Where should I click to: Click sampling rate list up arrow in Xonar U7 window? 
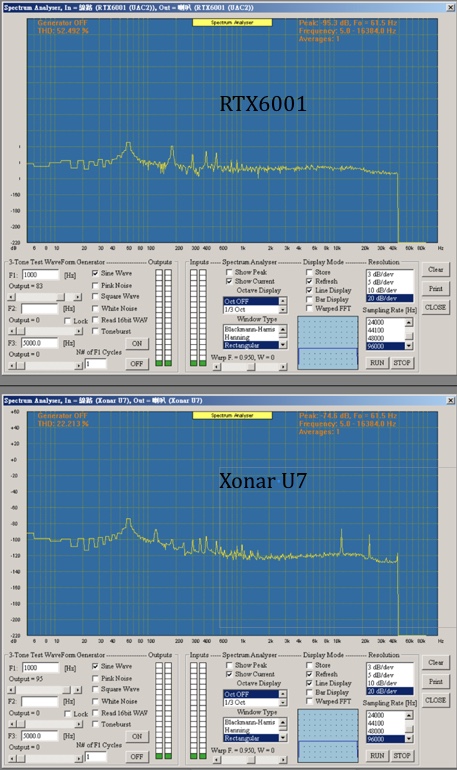click(x=409, y=715)
